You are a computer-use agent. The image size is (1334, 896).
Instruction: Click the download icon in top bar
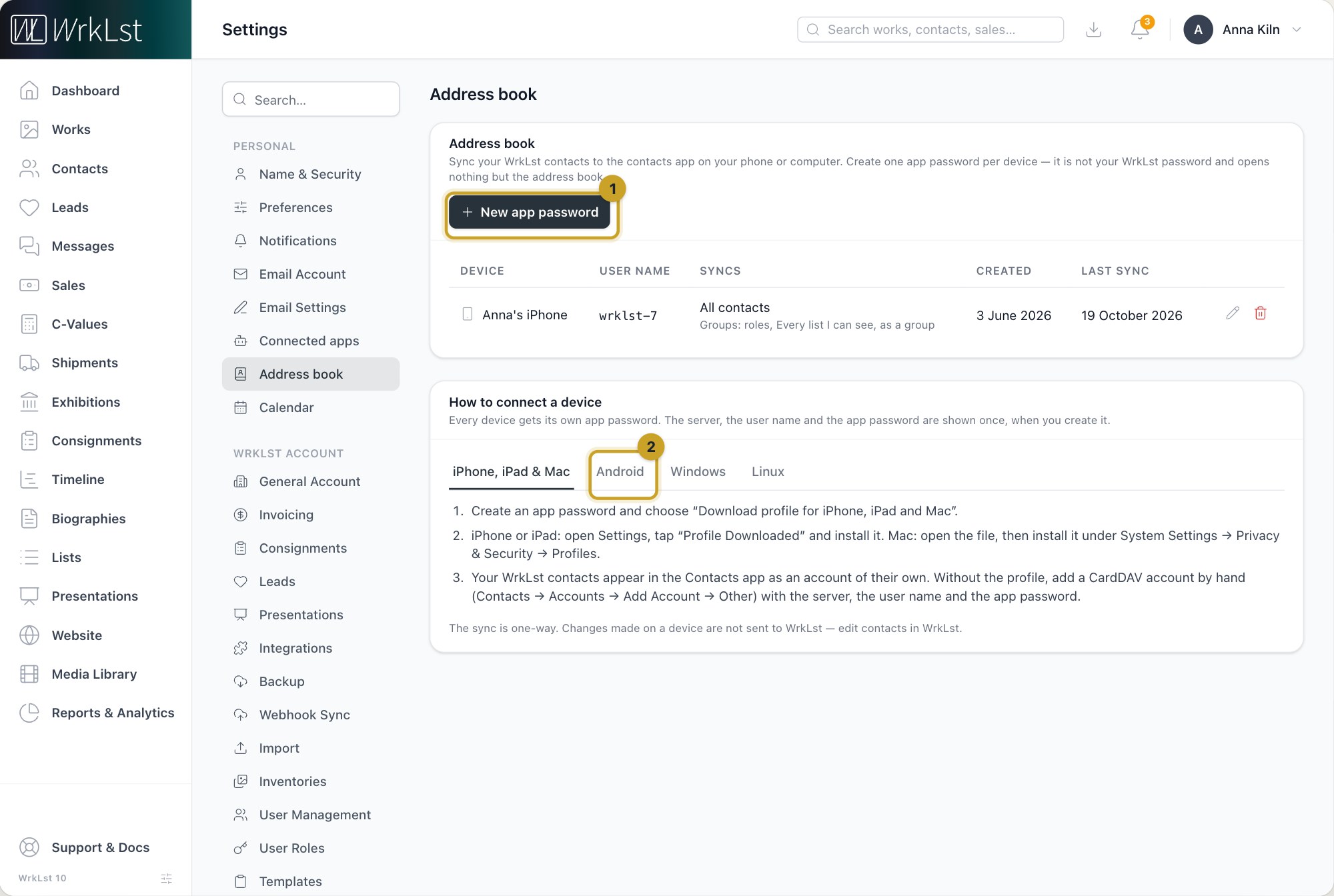pos(1093,29)
